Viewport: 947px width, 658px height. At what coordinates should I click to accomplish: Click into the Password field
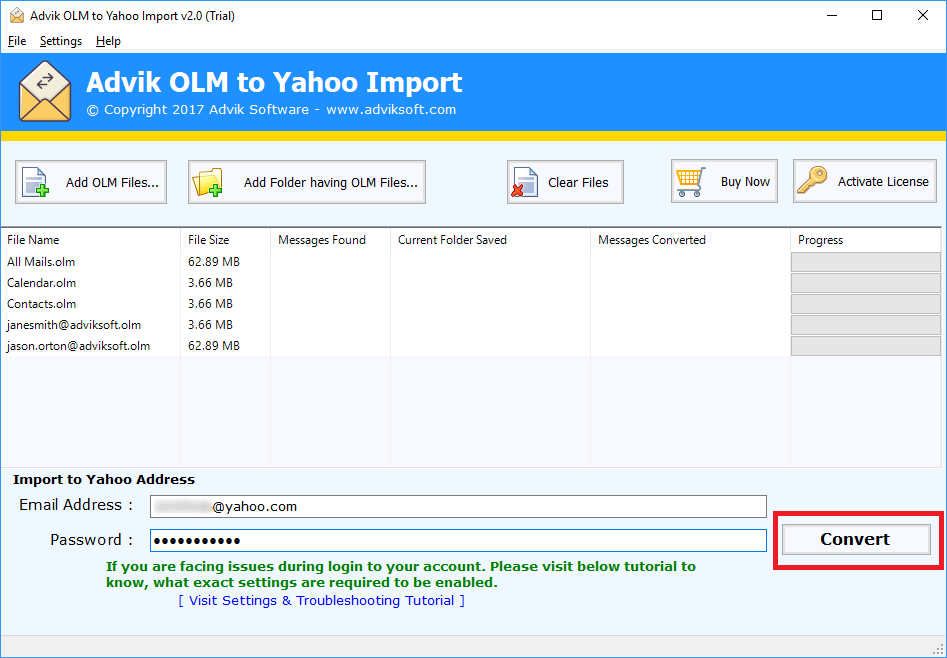tap(458, 540)
